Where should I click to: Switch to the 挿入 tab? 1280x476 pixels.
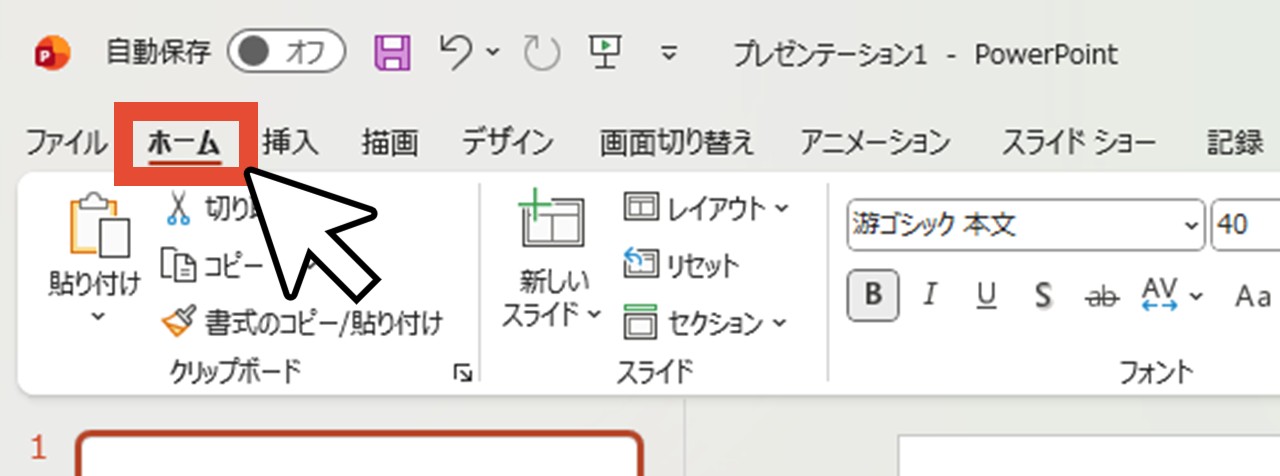coord(291,143)
